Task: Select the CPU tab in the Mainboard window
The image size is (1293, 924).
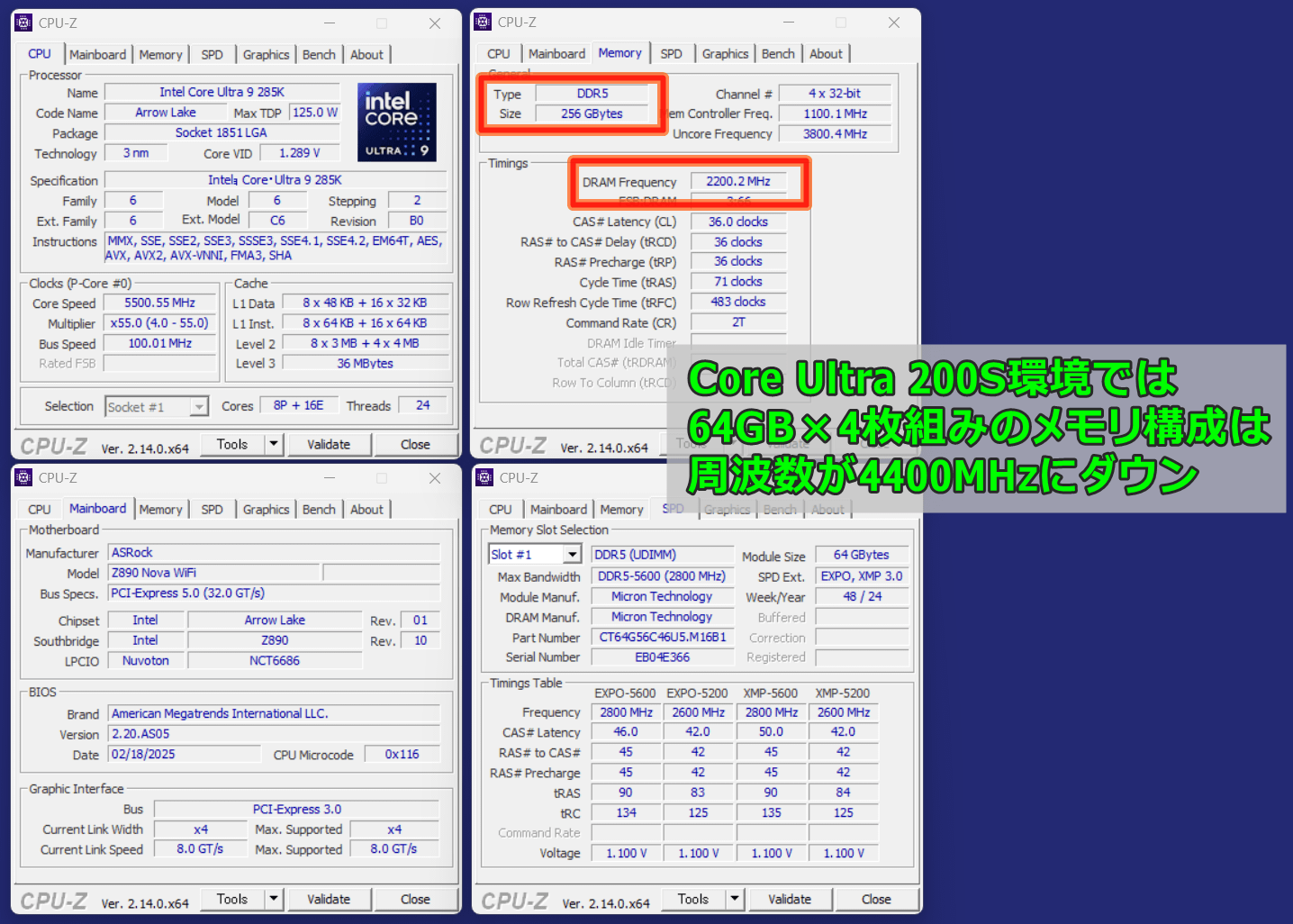Action: [40, 510]
